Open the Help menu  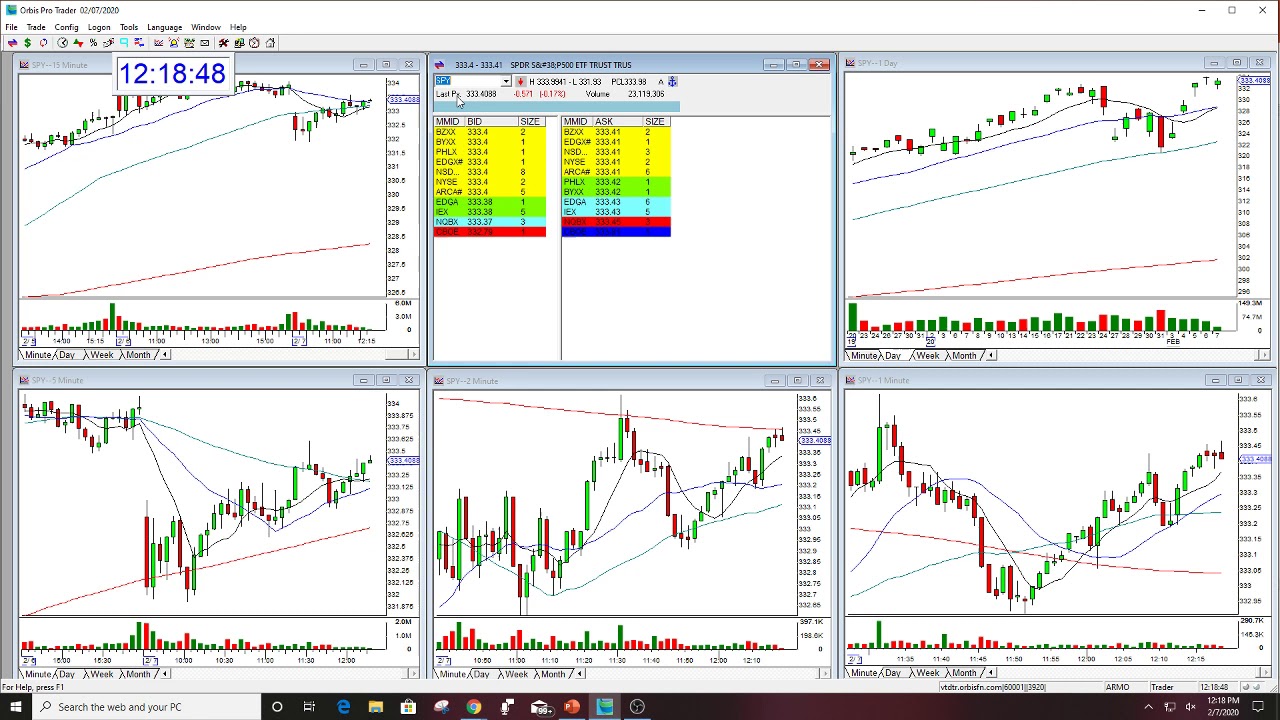click(238, 27)
